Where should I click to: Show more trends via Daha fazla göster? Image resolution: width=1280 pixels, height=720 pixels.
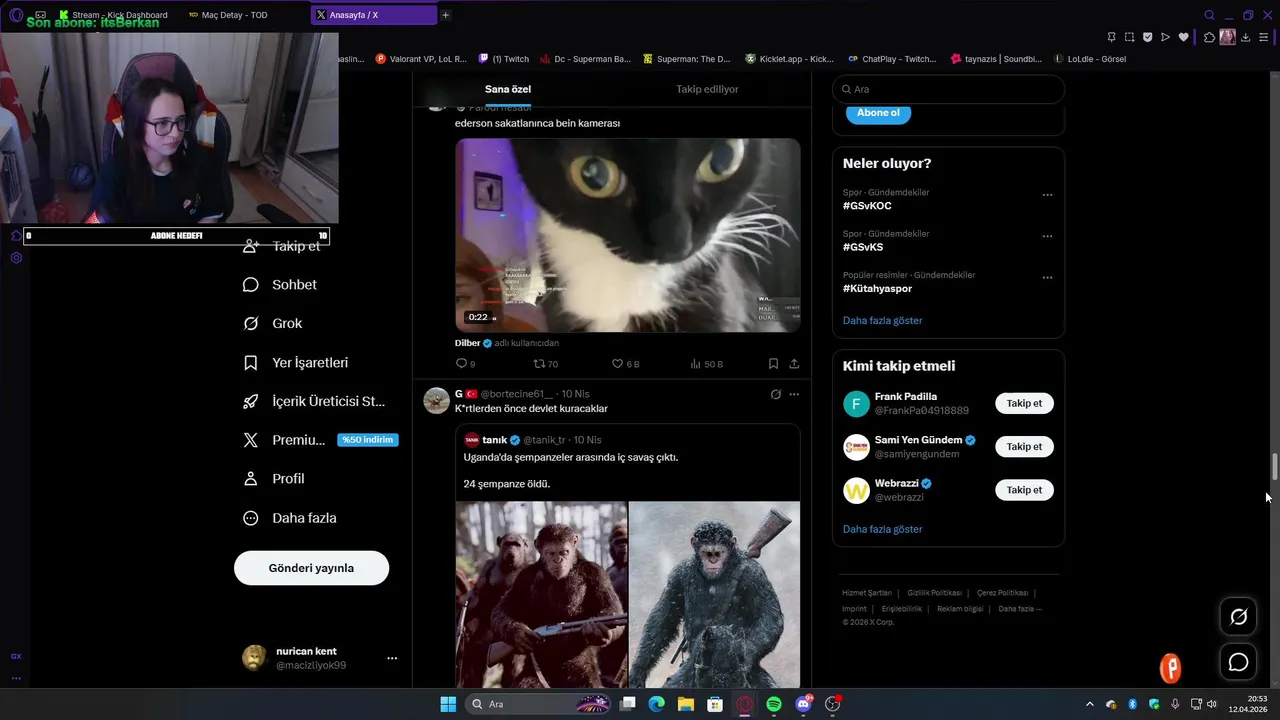coord(882,321)
